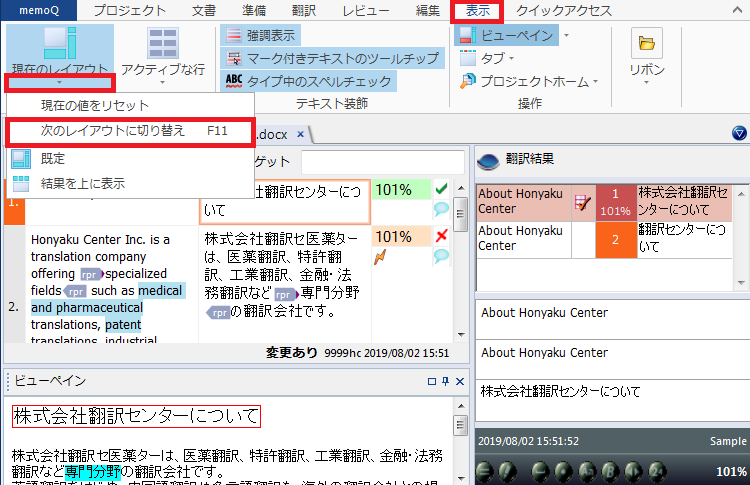Screen dimensions: 750x485
Task: Click the red X status icon in row two
Action: coord(441,236)
